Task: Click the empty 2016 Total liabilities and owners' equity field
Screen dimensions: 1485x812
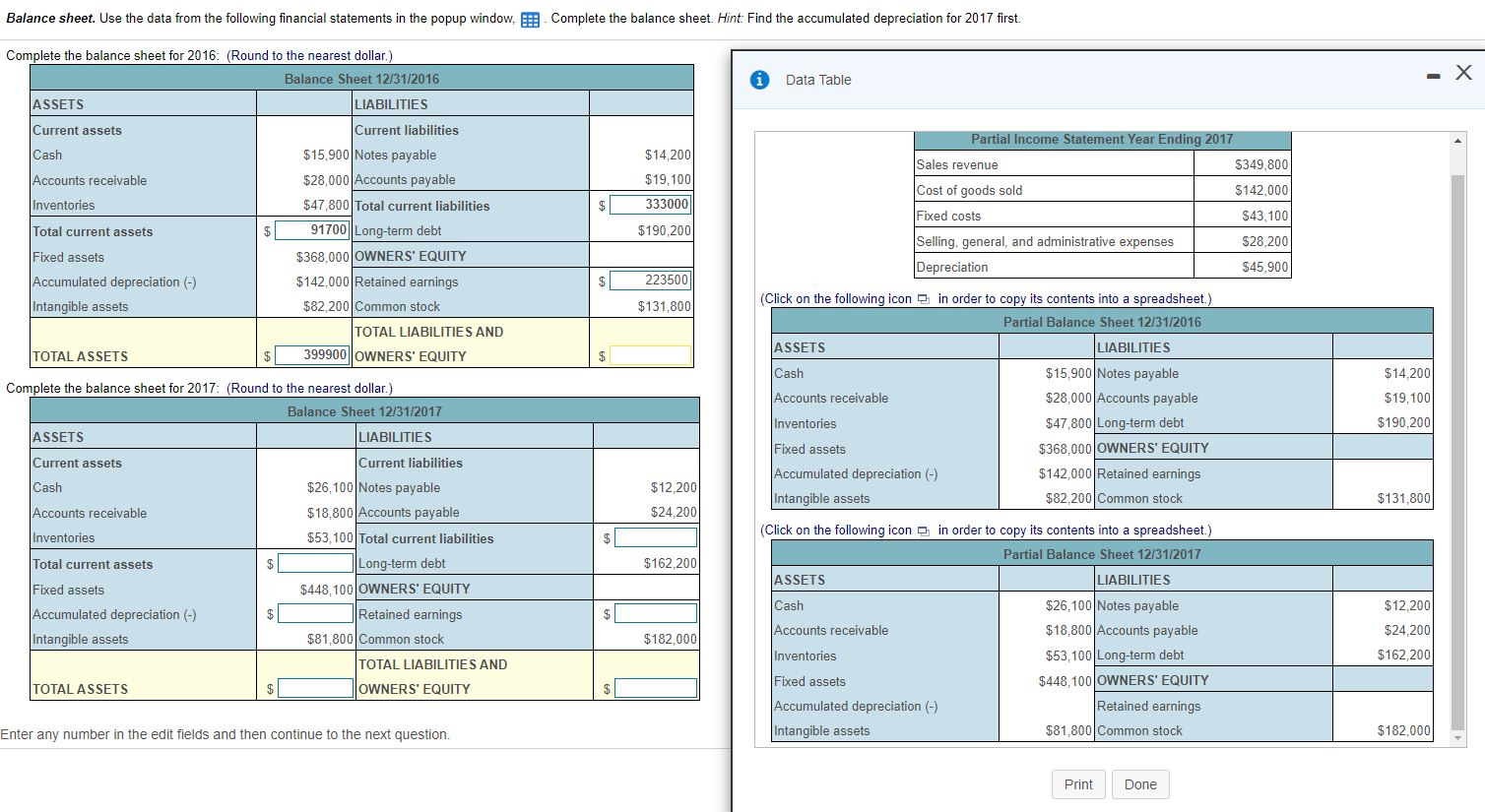Action: click(x=652, y=355)
